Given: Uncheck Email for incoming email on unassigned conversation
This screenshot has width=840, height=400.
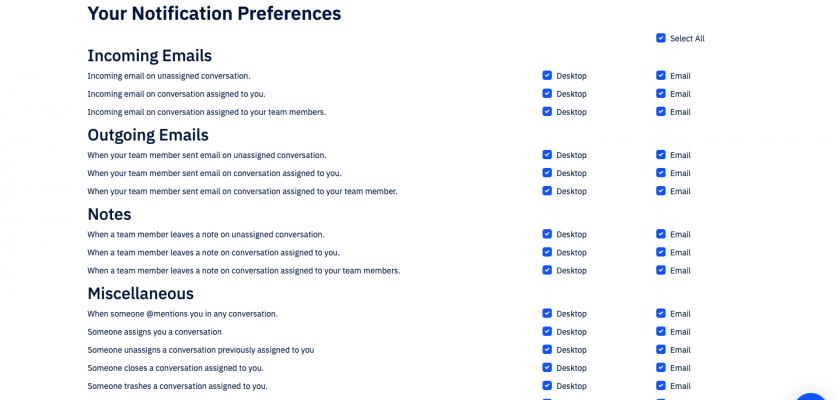Looking at the screenshot, I should (661, 75).
